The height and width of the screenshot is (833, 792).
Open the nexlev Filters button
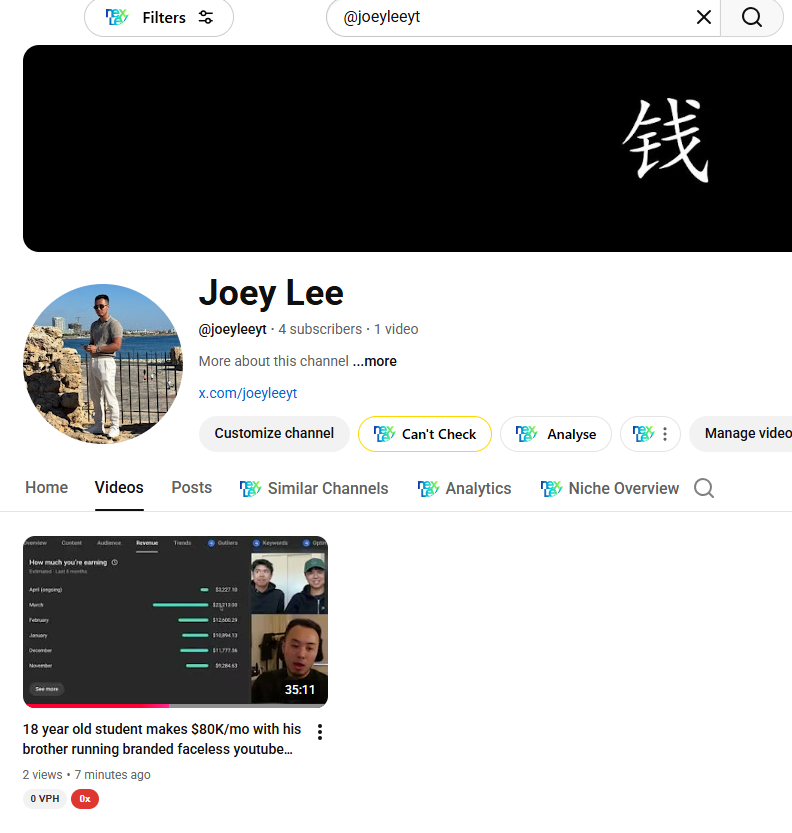click(159, 18)
